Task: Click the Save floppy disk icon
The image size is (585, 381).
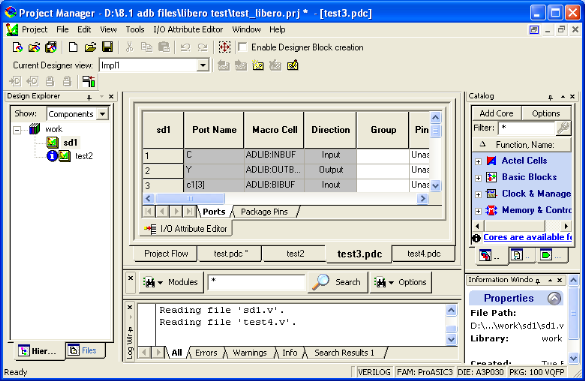Action: click(x=107, y=47)
